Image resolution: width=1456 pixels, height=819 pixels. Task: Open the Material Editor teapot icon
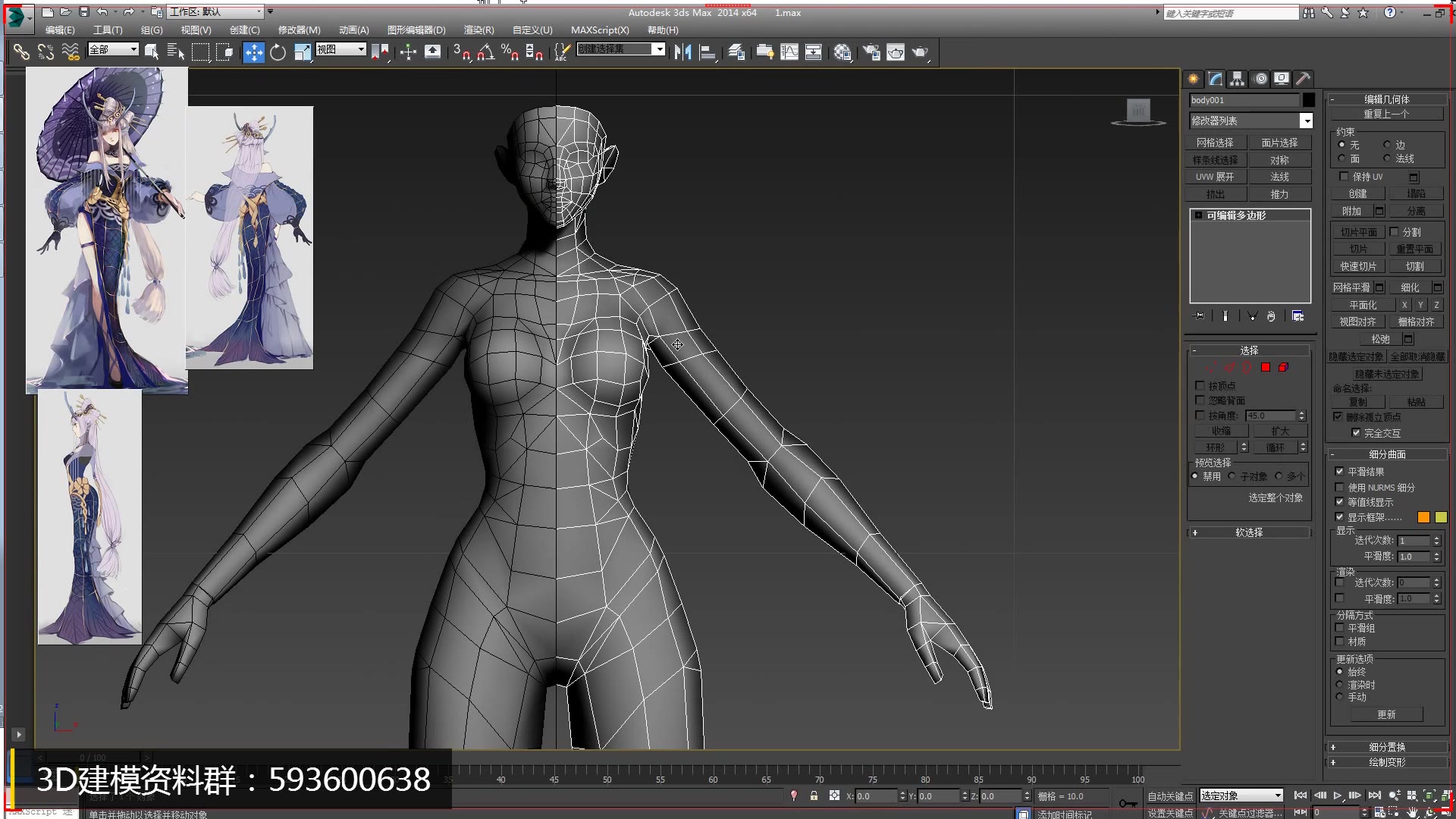coord(842,52)
